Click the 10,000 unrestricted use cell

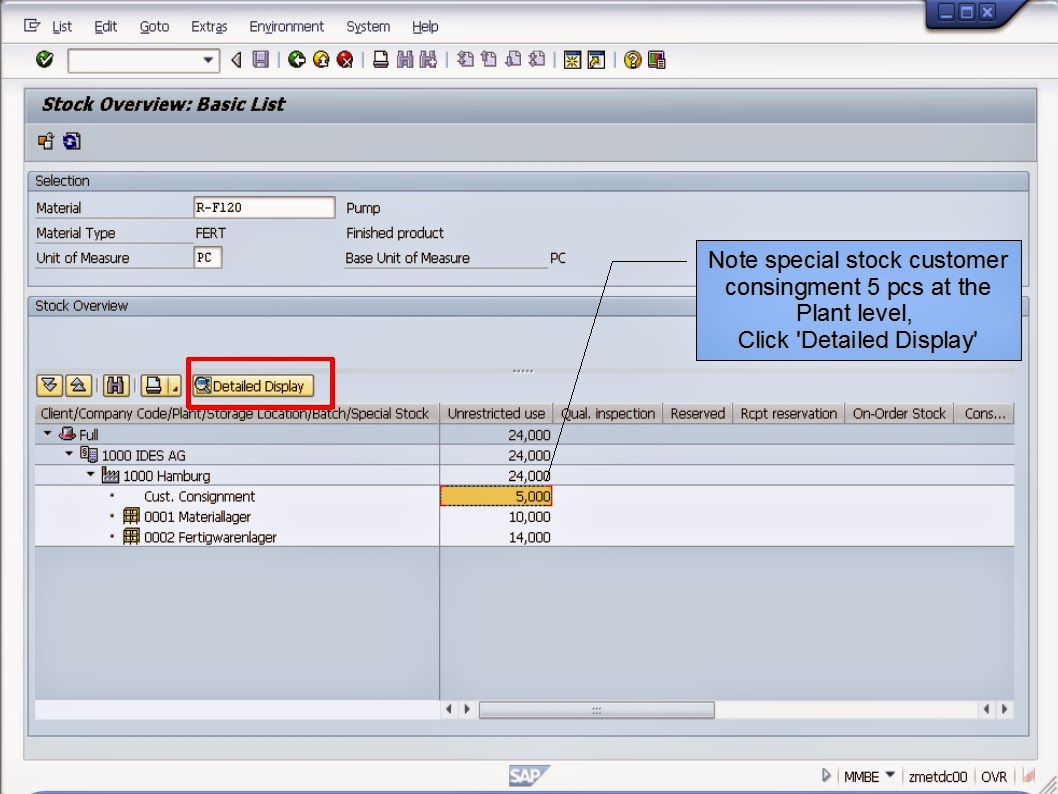pos(496,517)
